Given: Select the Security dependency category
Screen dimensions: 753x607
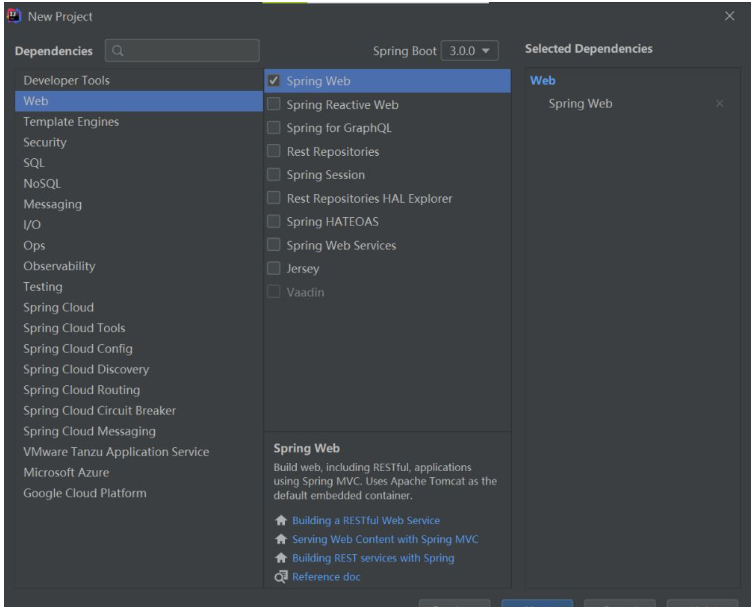Looking at the screenshot, I should (45, 142).
